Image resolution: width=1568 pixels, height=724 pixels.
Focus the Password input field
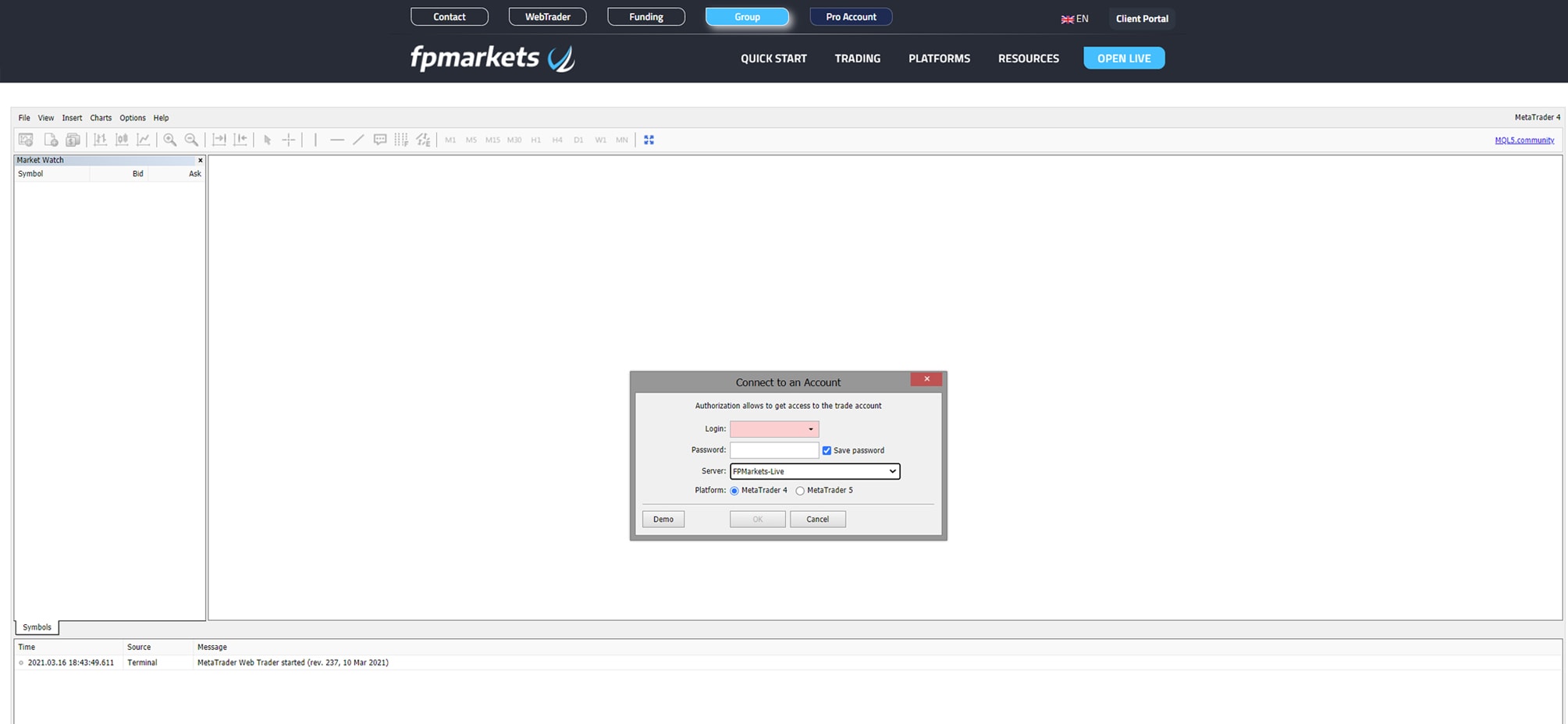pos(774,450)
